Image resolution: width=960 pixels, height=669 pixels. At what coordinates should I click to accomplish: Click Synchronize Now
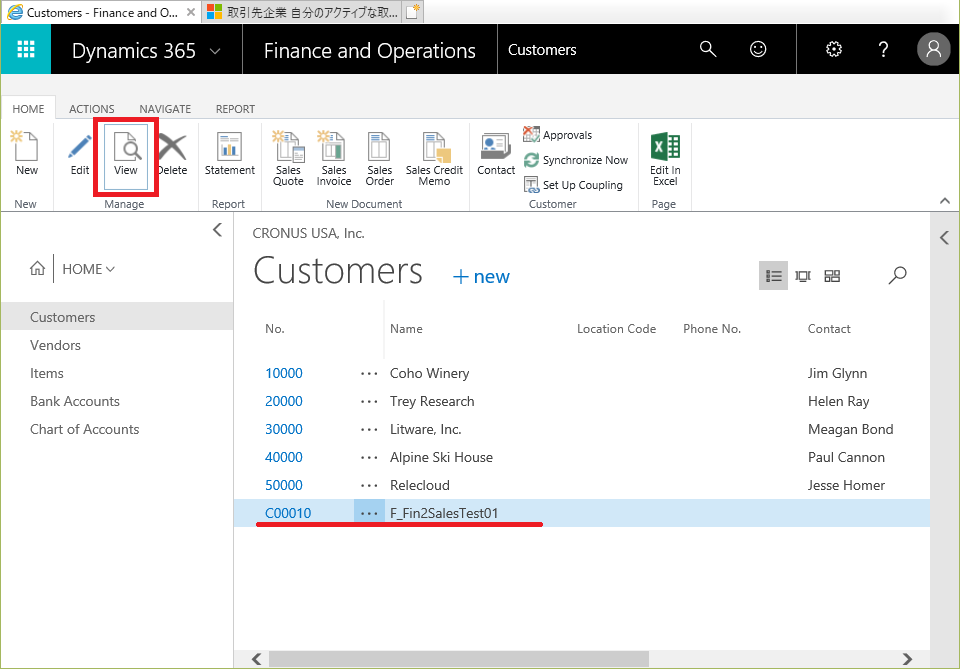pos(576,160)
